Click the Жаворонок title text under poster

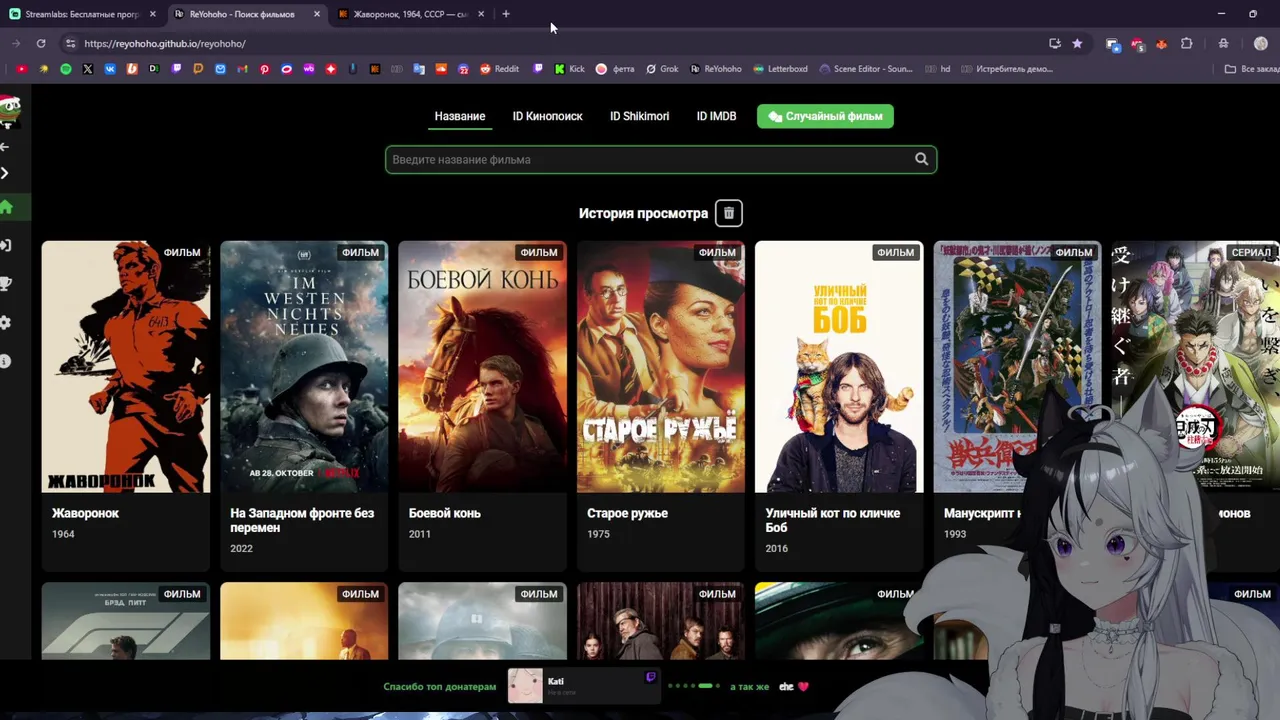[x=85, y=513]
